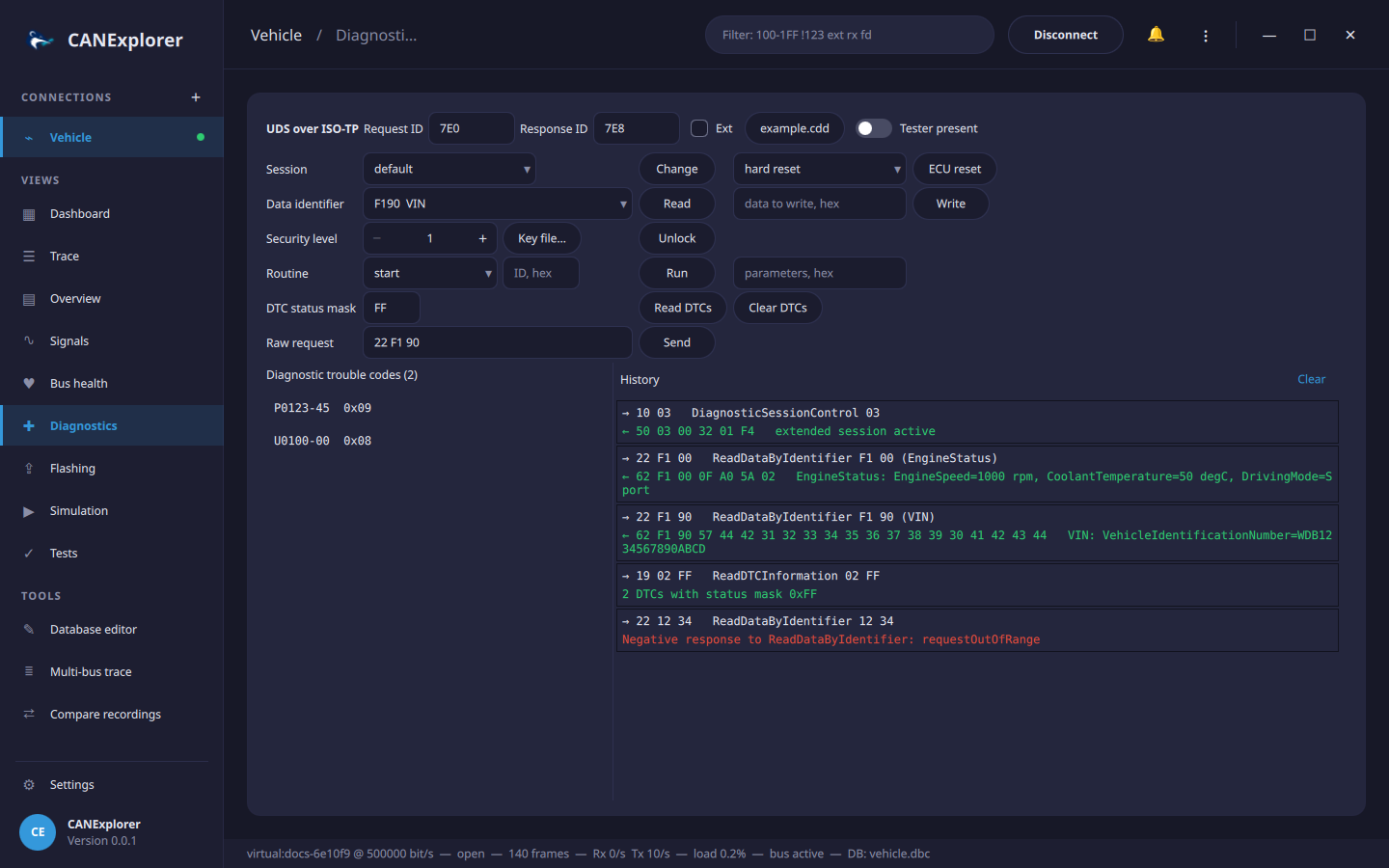Open the three-dot more options menu
Viewport: 1389px width, 868px height.
click(x=1206, y=35)
